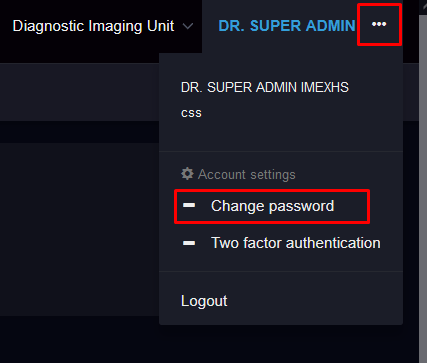Viewport: 427px width, 363px height.
Task: Log out via the Logout option
Action: tap(281, 301)
